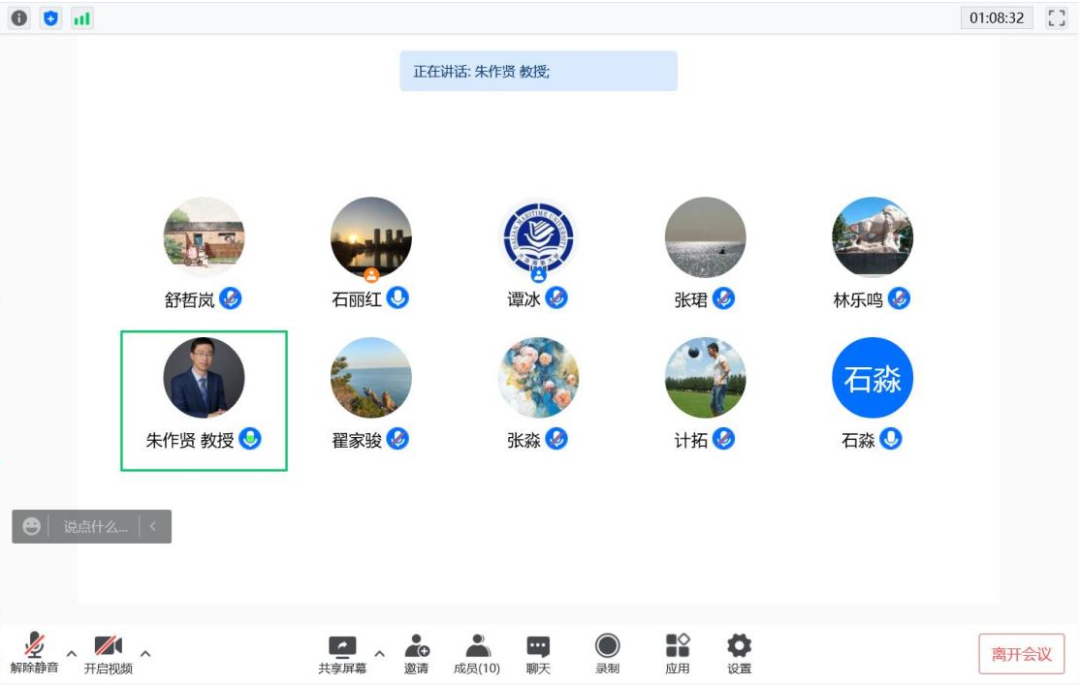Turn on camera with 开启视频
The image size is (1080, 685).
pyautogui.click(x=108, y=653)
